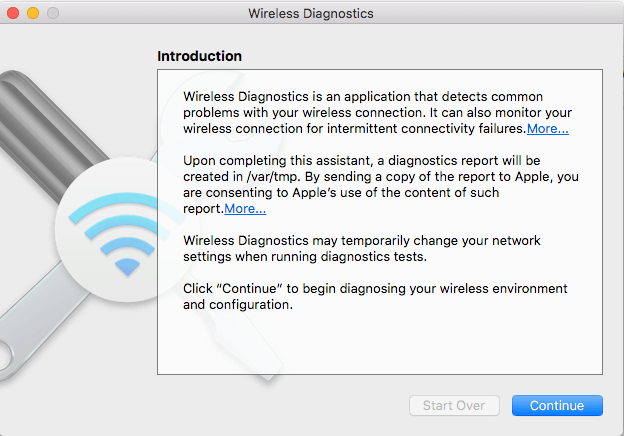Click the paragraph about diagnosing your wireless environment
Screen dimensions: 624x436
(x=375, y=296)
